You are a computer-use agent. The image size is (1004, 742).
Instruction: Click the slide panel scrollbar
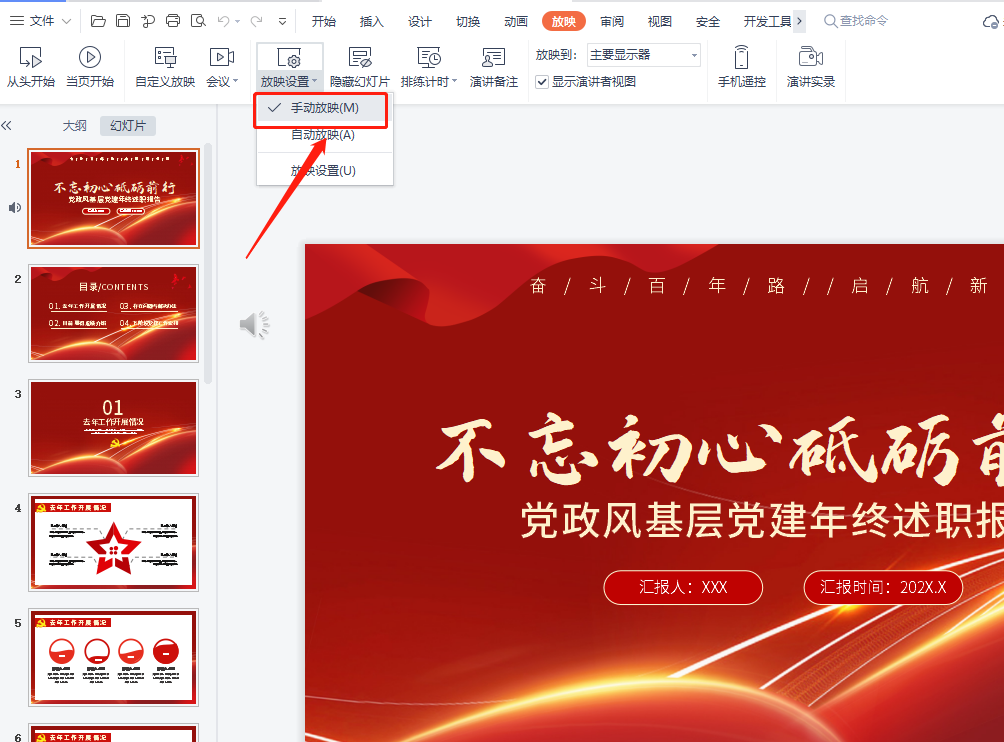[208, 263]
